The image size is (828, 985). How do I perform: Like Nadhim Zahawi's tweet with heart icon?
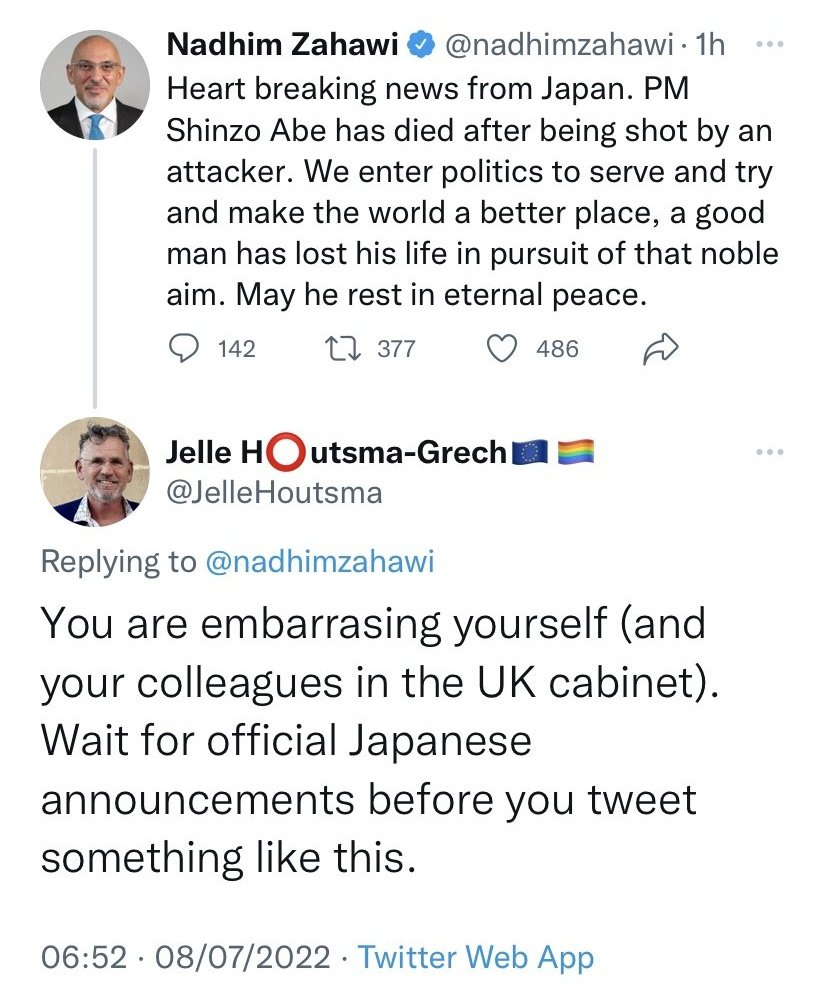(501, 348)
